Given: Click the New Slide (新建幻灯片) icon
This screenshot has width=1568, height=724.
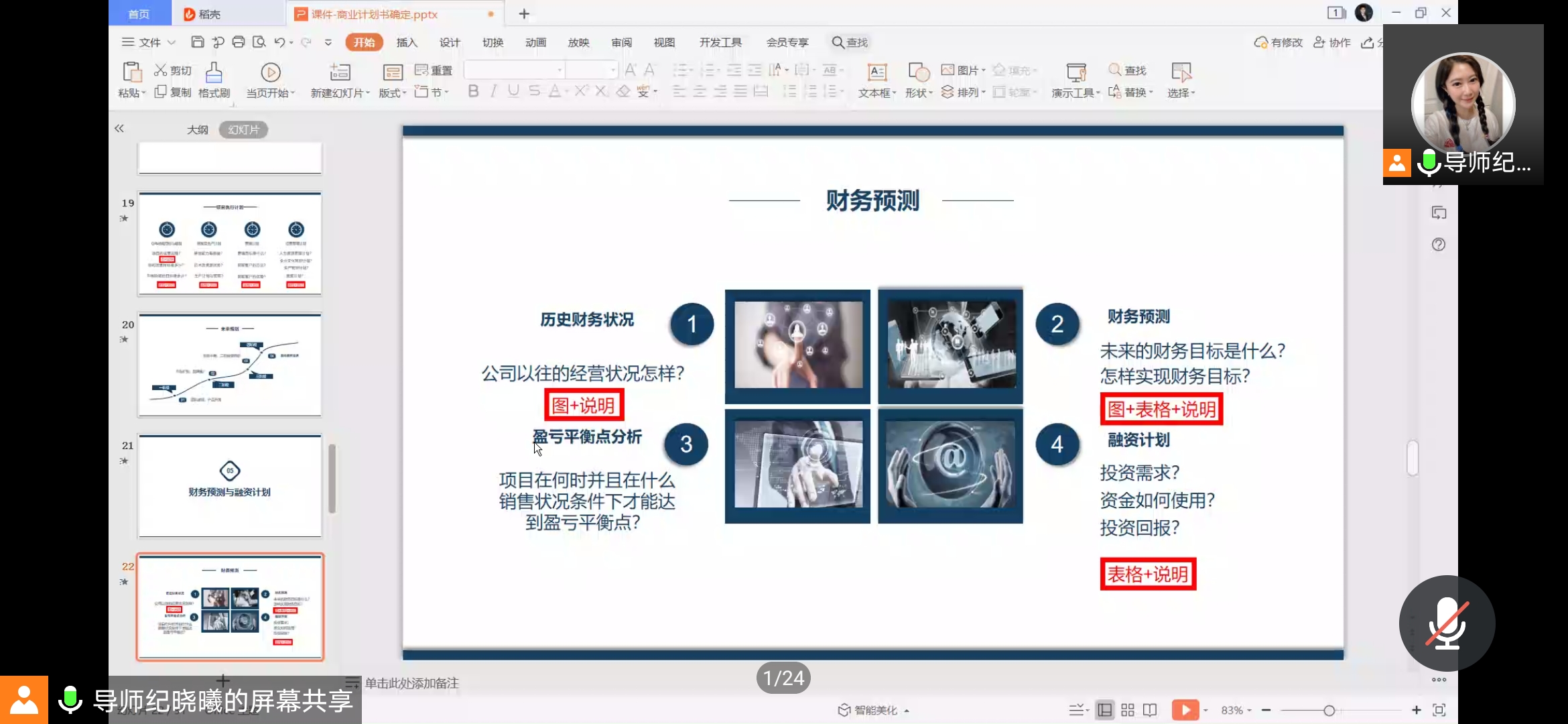Looking at the screenshot, I should click(340, 72).
